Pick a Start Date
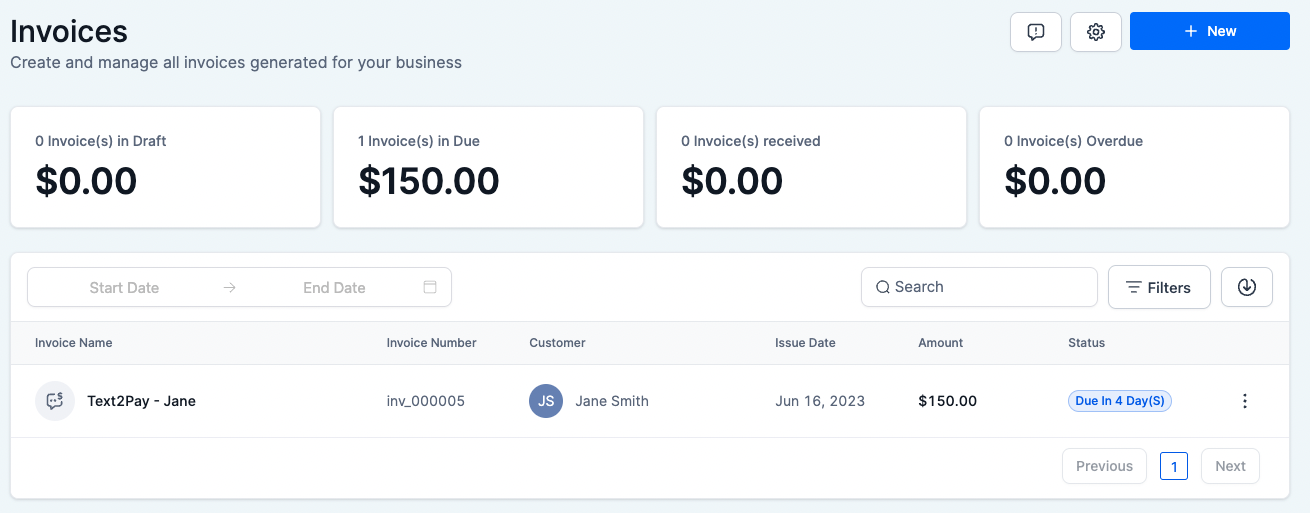Image resolution: width=1310 pixels, height=513 pixels. (124, 287)
